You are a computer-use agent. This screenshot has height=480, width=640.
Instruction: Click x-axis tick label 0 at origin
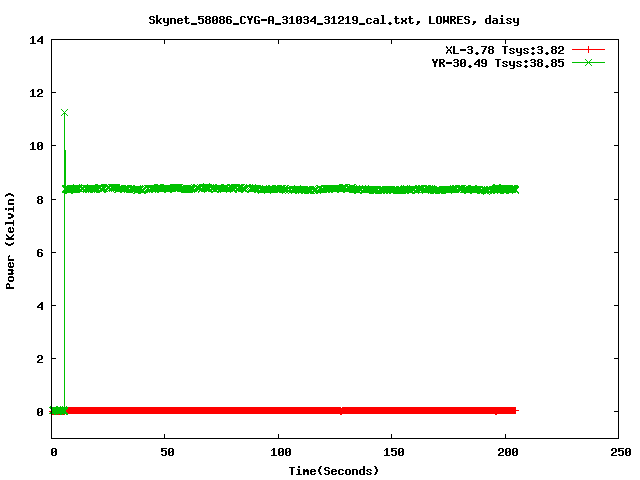pyautogui.click(x=54, y=452)
